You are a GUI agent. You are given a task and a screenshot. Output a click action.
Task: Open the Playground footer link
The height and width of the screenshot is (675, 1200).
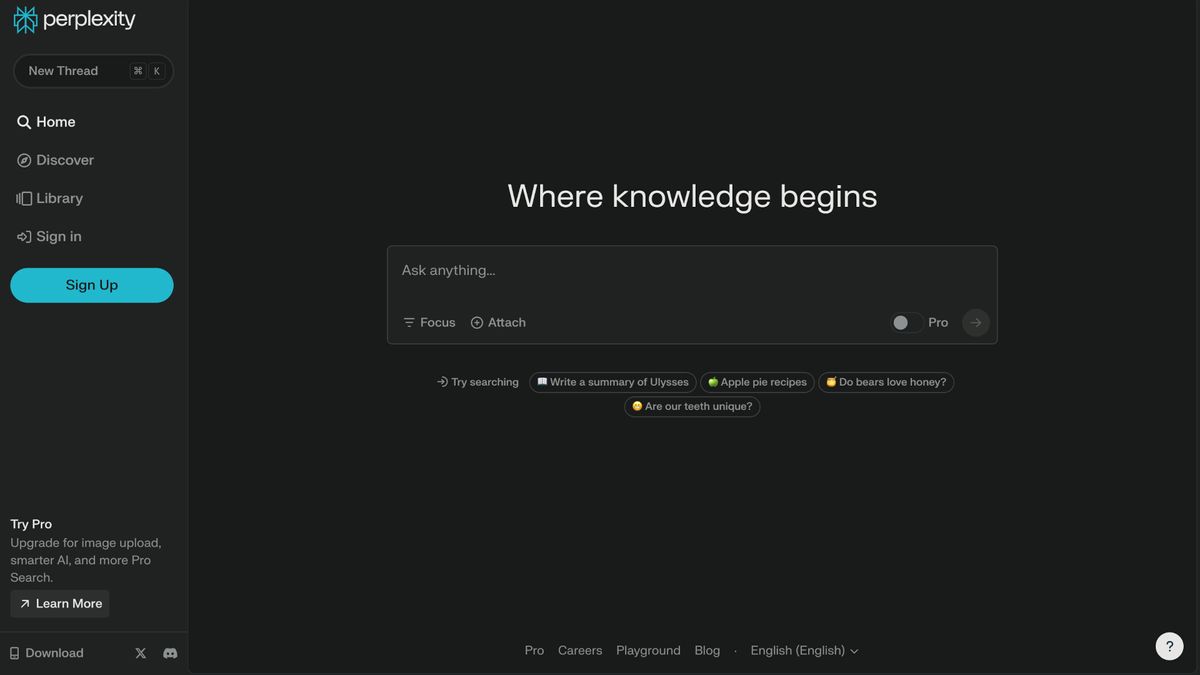click(x=648, y=650)
